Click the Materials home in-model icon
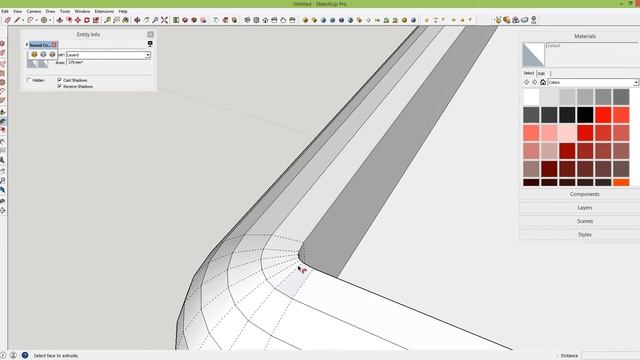 pos(543,82)
